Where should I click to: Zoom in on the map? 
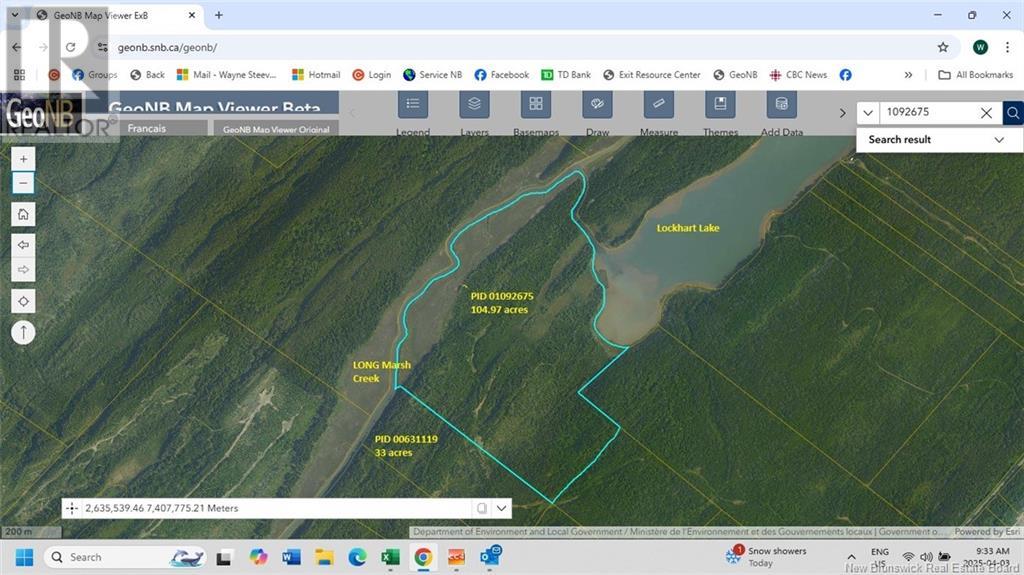coord(23,158)
